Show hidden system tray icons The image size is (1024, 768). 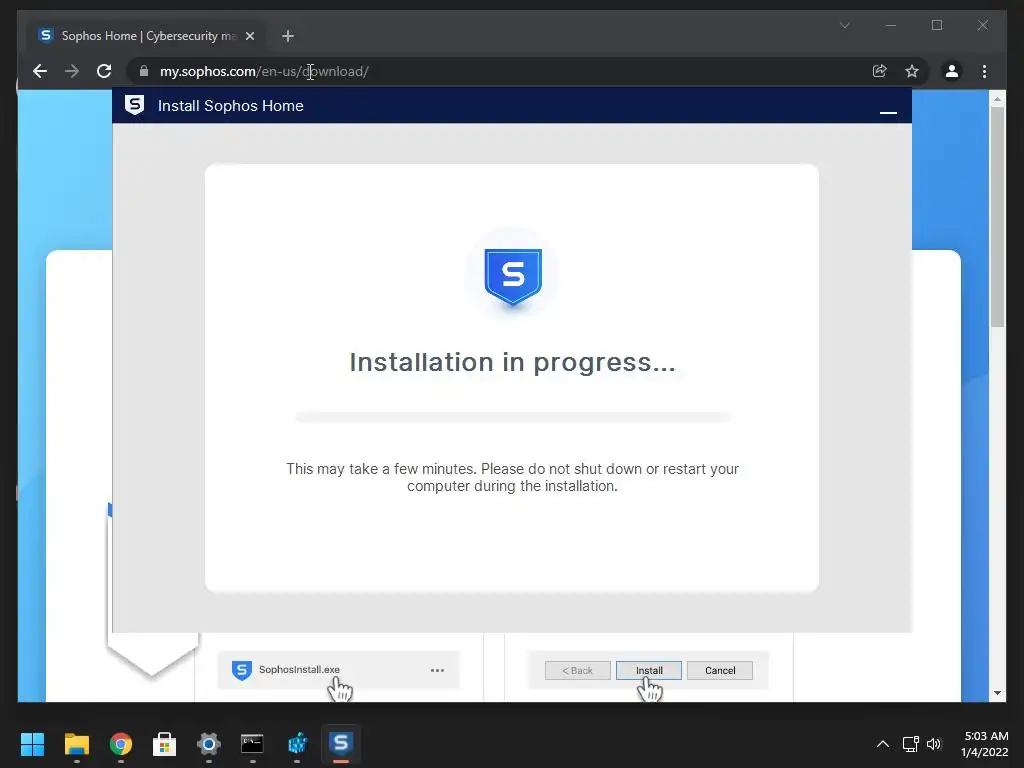[x=882, y=744]
